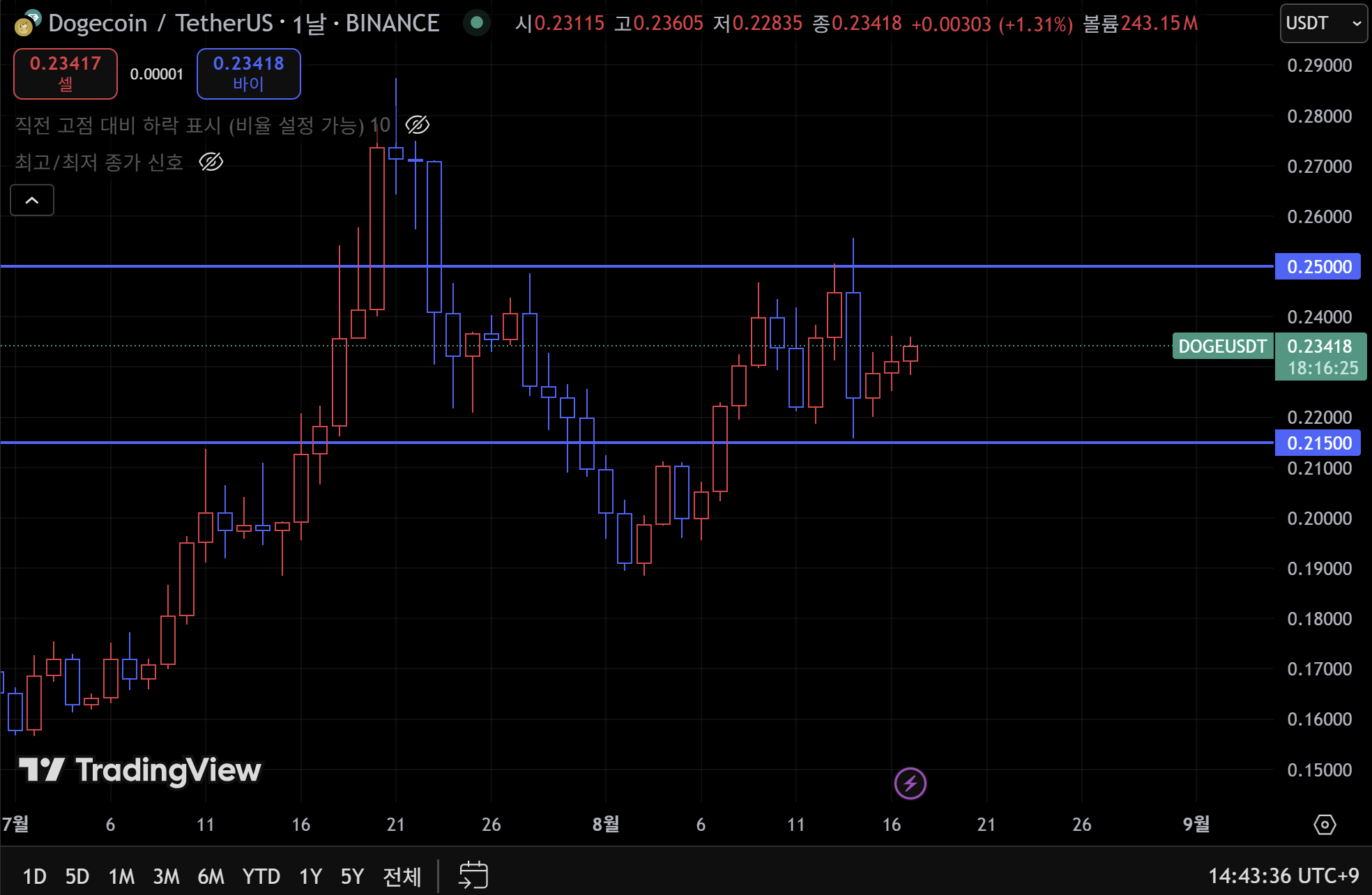Image resolution: width=1372 pixels, height=895 pixels.
Task: Click the blue 0.23418 buy button
Action: pos(248,73)
